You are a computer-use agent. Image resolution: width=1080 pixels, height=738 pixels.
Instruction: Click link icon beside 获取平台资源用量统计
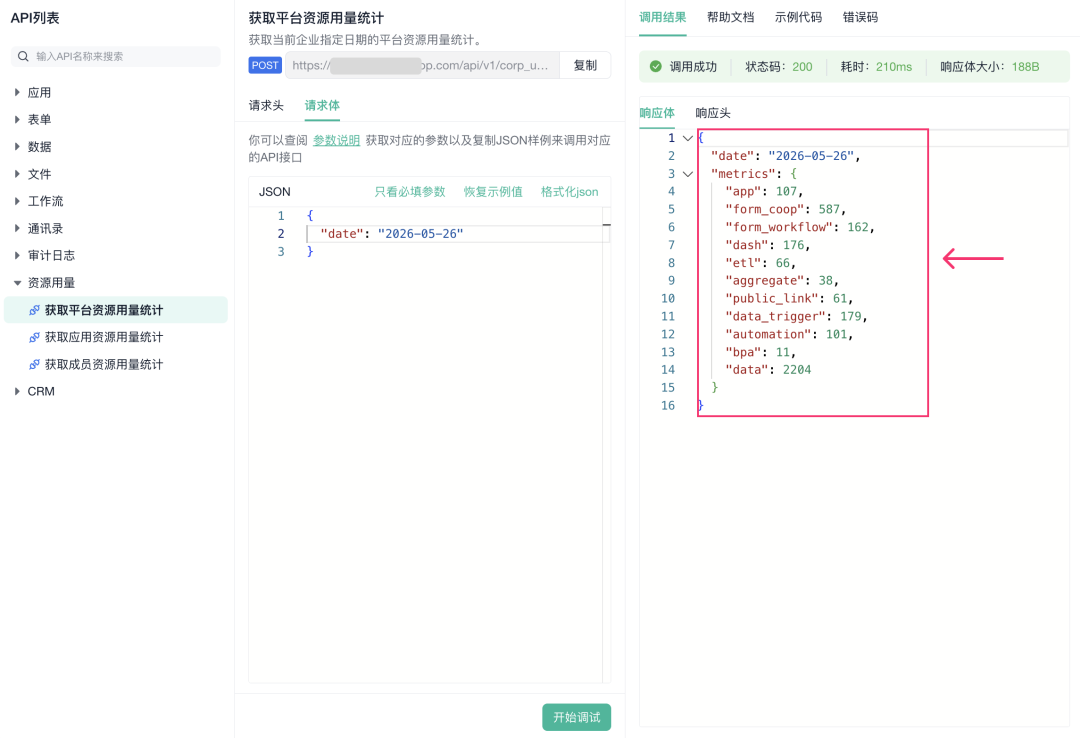pos(34,310)
